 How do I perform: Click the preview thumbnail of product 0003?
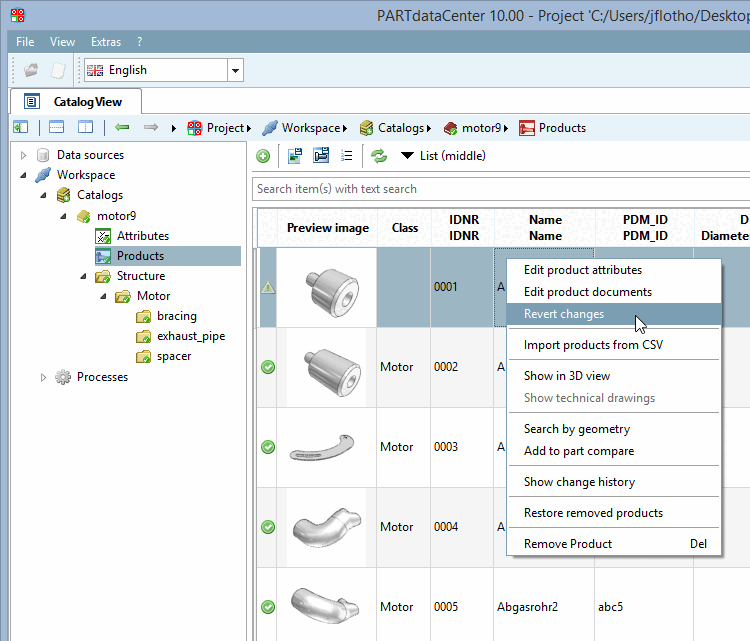[322, 448]
